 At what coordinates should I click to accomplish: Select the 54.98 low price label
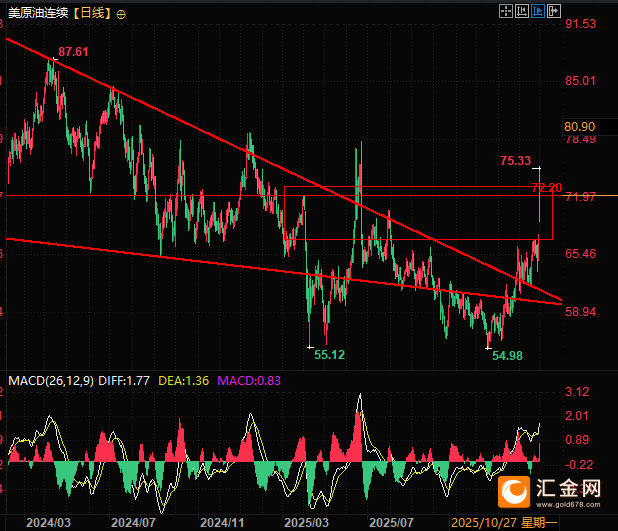click(507, 356)
